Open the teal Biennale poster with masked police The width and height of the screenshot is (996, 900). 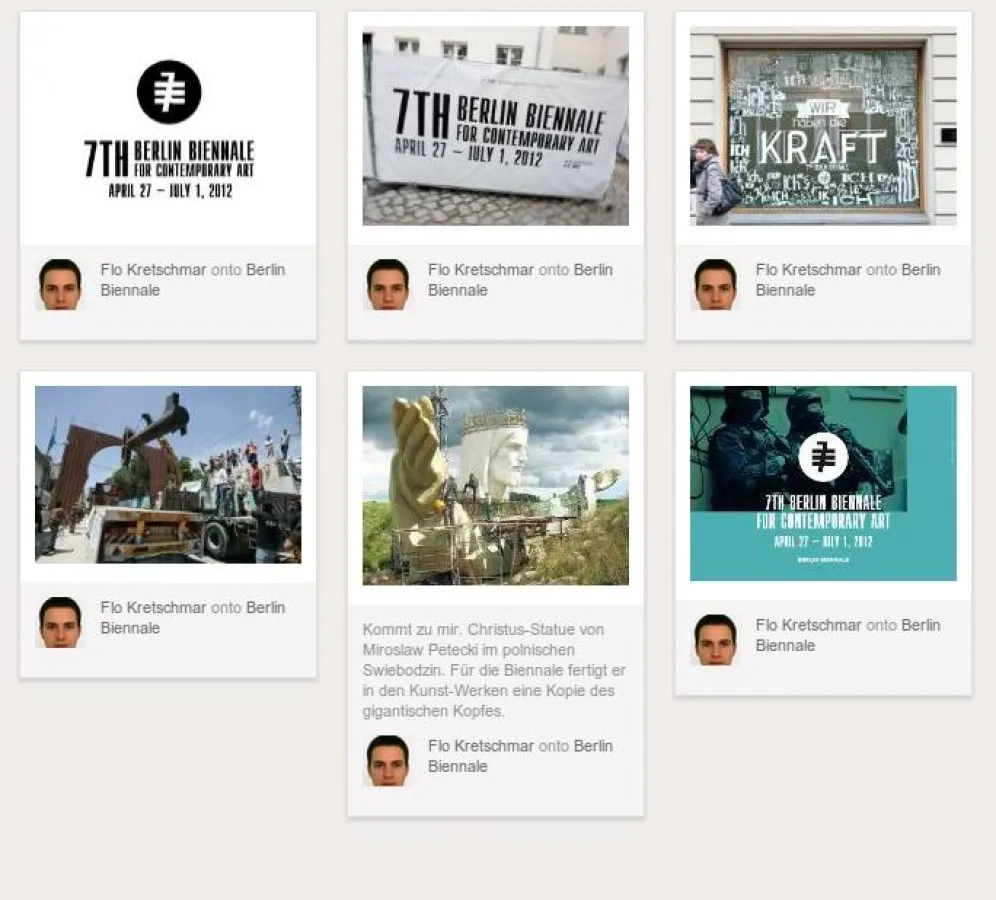[823, 483]
